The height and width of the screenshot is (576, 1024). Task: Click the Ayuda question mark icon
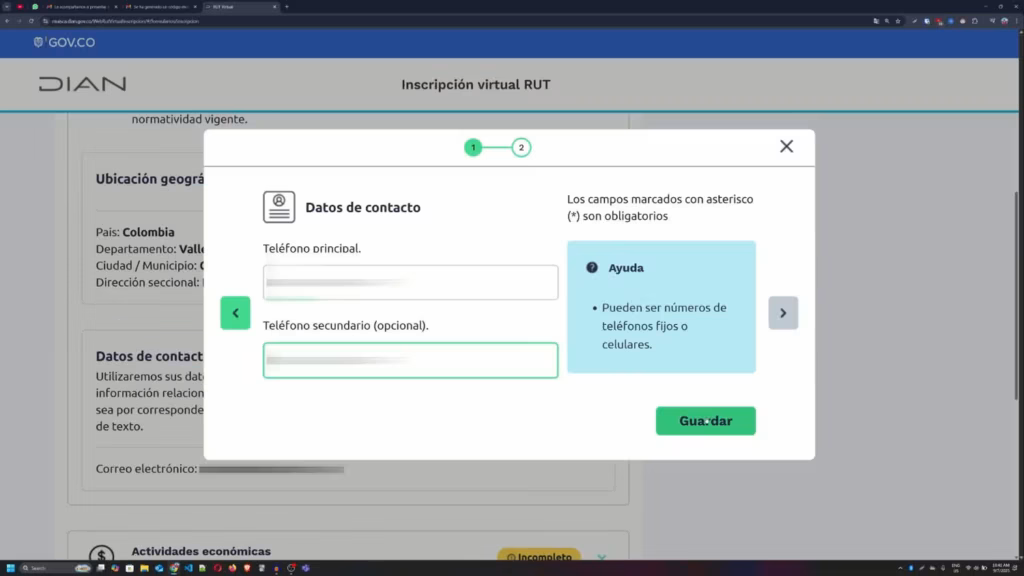coord(592,267)
